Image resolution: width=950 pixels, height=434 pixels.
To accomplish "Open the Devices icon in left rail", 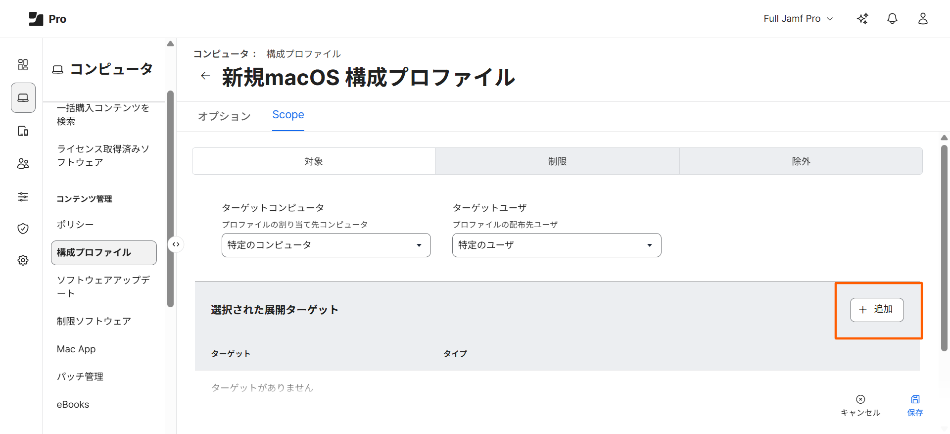I will (23, 131).
